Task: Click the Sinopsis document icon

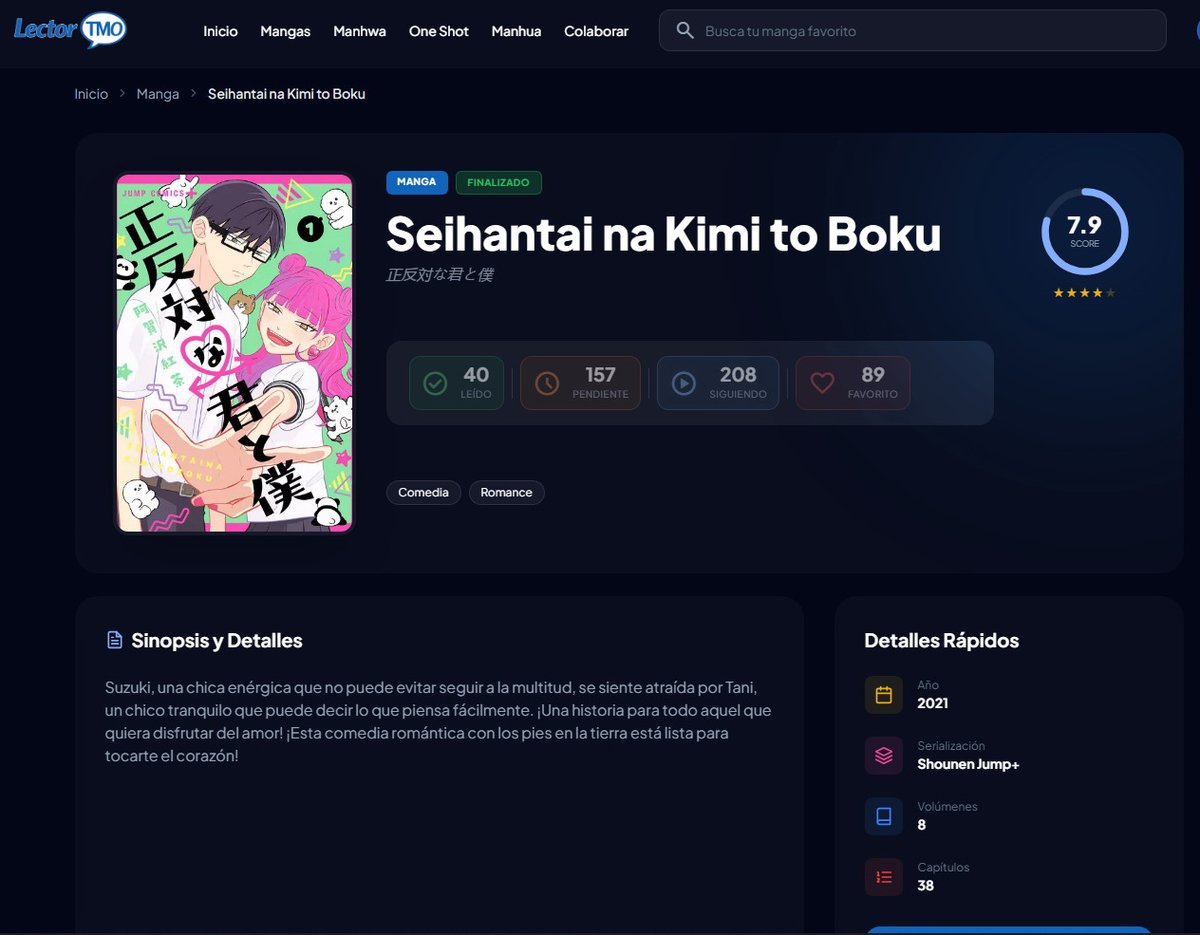Action: (114, 640)
